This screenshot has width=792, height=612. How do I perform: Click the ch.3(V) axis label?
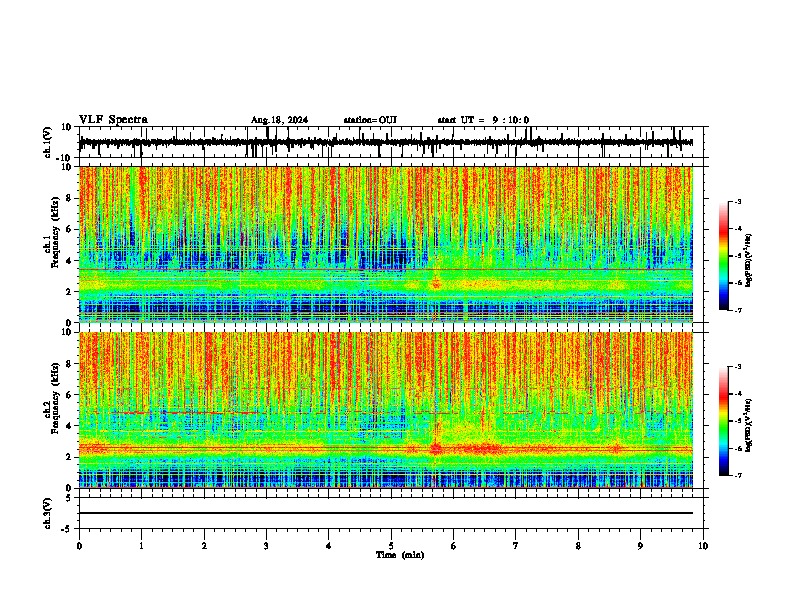[x=48, y=513]
